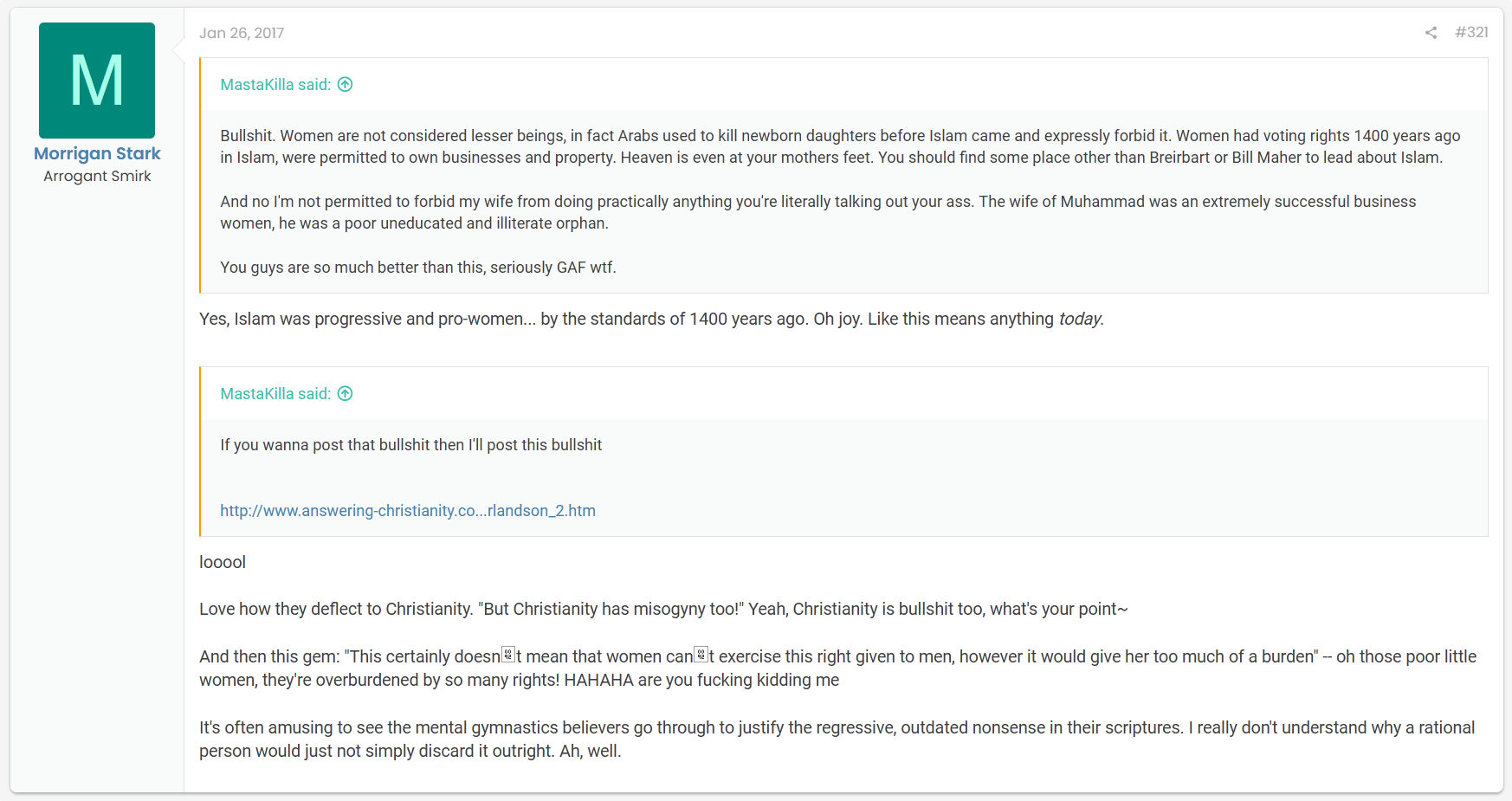Open the Morrigan Stark username link

97,153
